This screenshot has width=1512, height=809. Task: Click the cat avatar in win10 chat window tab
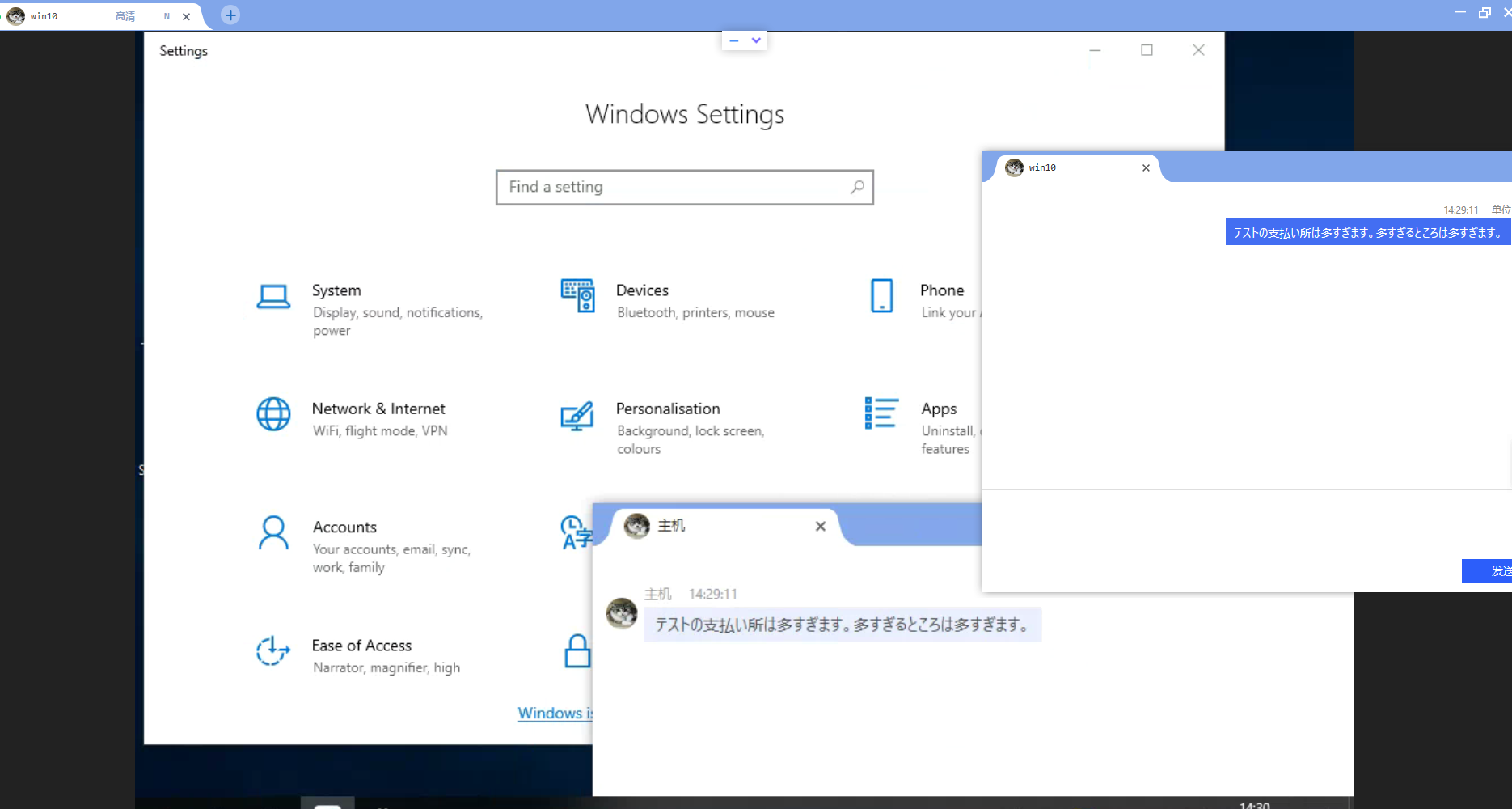pos(1014,167)
